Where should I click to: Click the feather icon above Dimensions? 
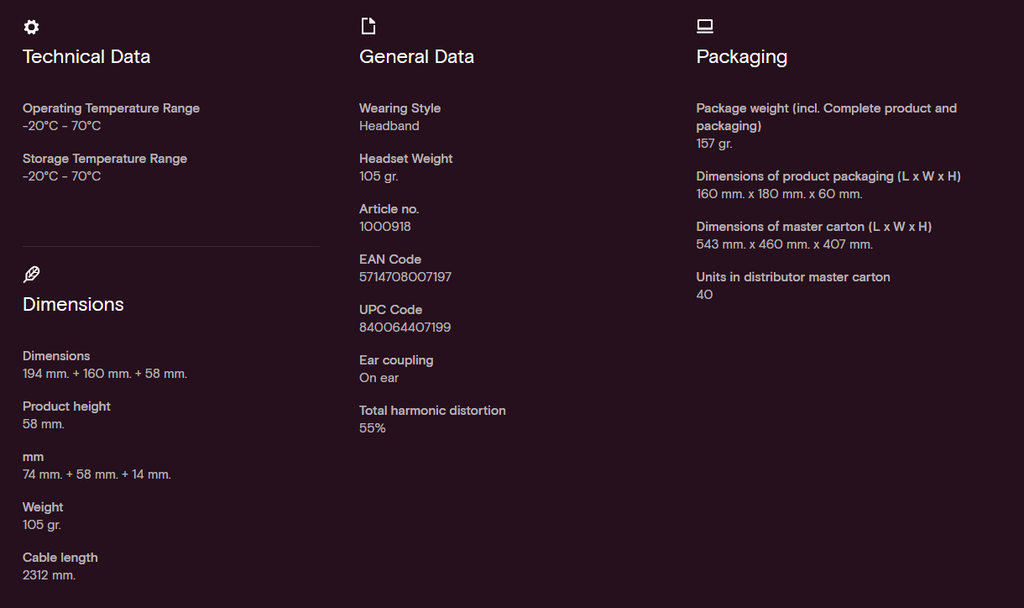point(31,274)
